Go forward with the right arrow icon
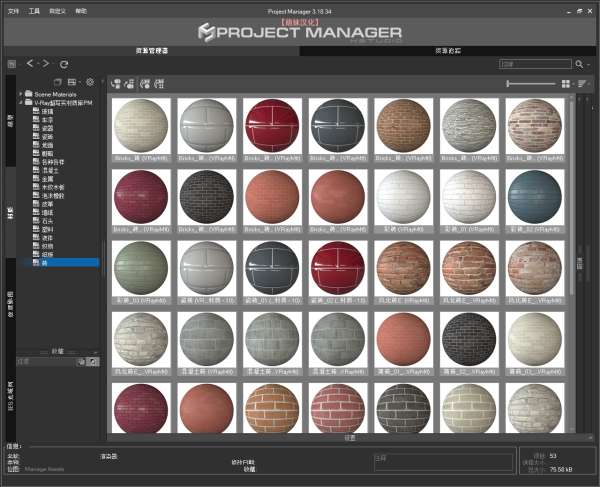Viewport: 600px width, 487px height. pos(46,64)
